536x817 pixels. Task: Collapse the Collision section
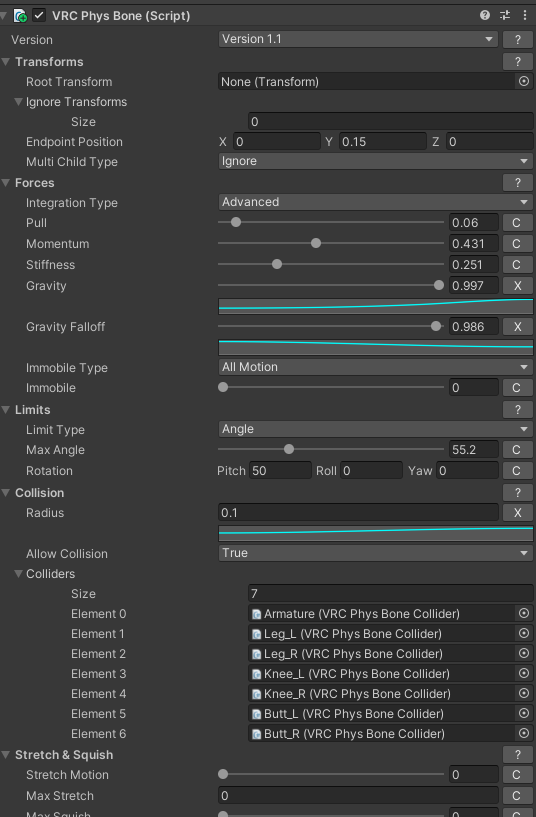6,493
